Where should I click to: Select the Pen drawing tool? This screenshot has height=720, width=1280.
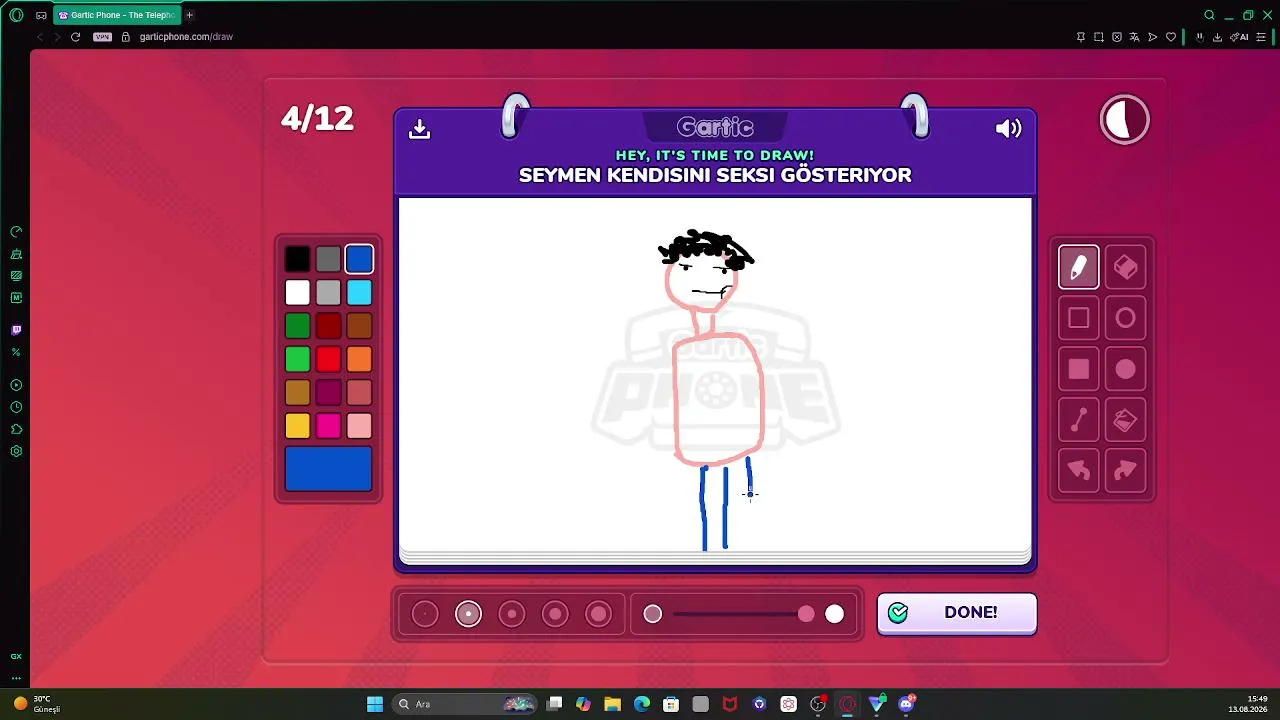[x=1078, y=267]
